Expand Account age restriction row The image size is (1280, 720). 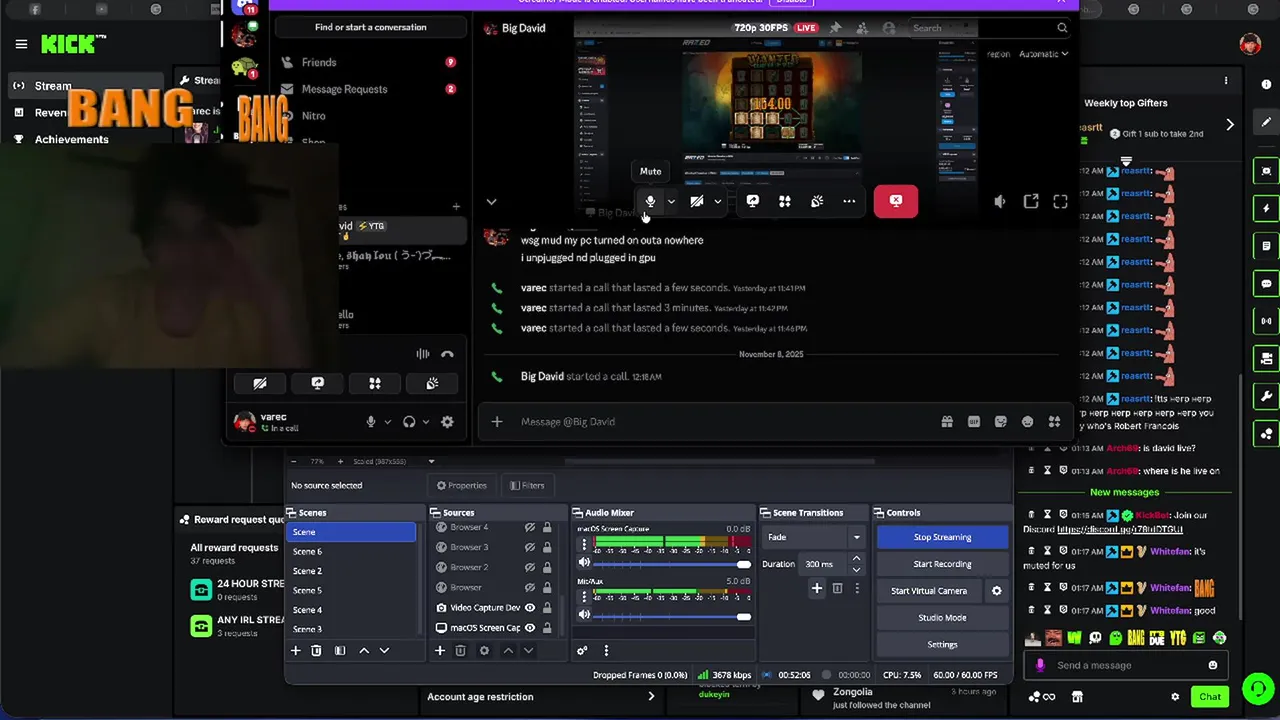point(541,697)
